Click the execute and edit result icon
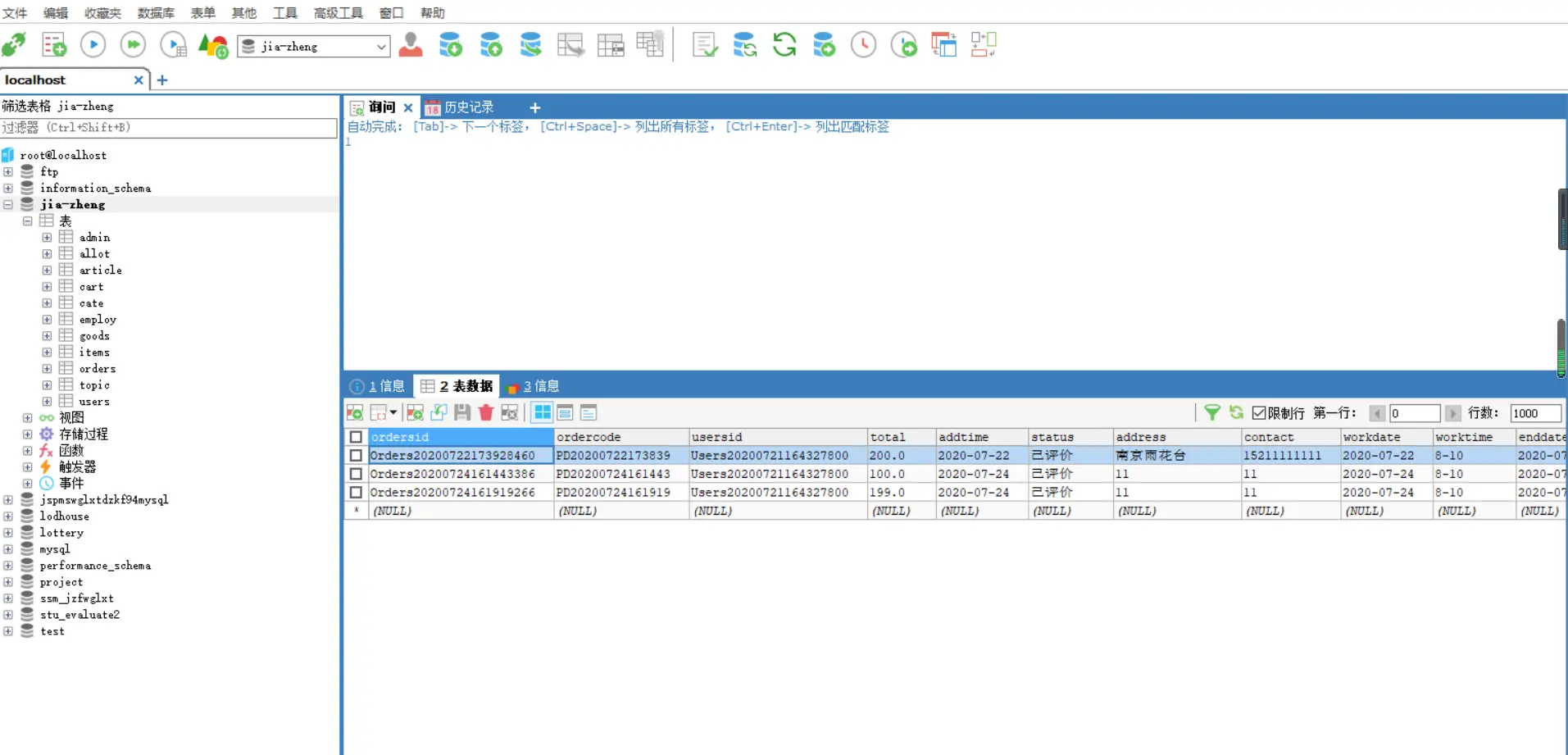The height and width of the screenshot is (755, 1568). [x=174, y=45]
